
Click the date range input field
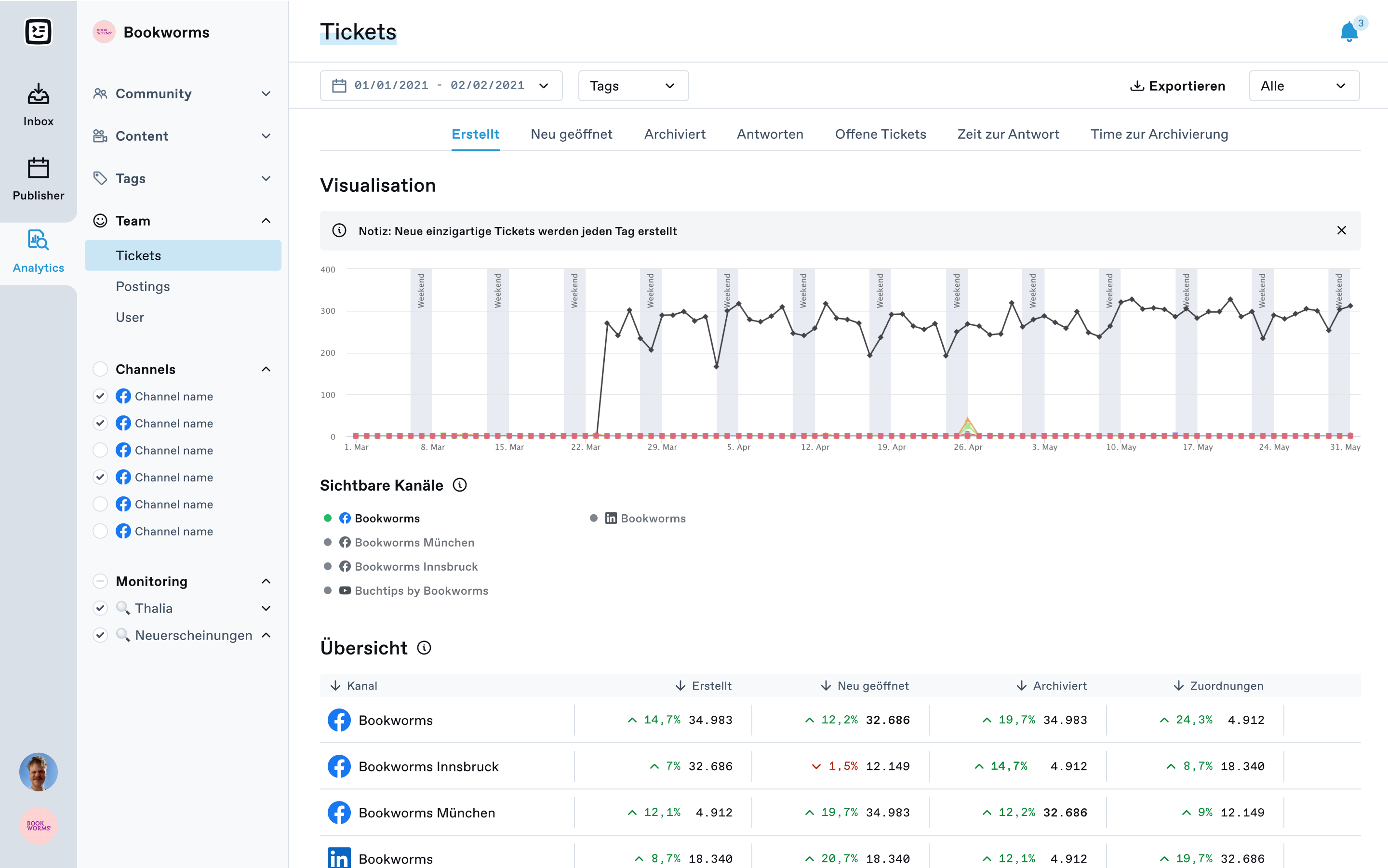coord(440,85)
